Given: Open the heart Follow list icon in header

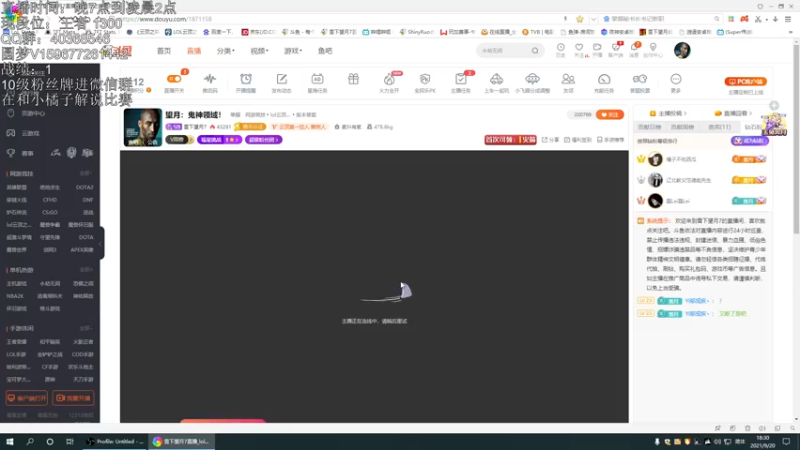Looking at the screenshot, I should [x=579, y=47].
